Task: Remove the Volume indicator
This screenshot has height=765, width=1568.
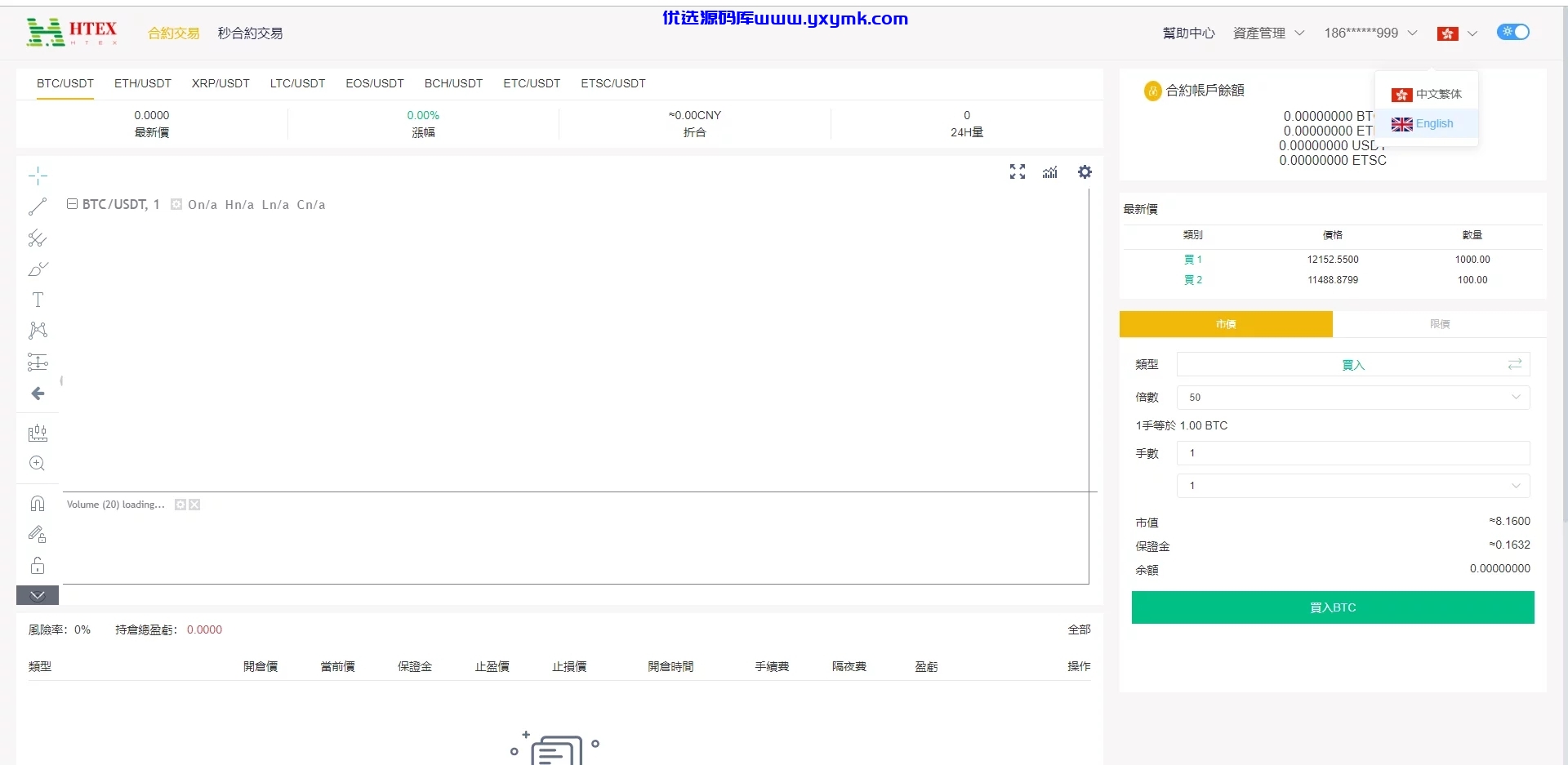Action: pos(194,505)
